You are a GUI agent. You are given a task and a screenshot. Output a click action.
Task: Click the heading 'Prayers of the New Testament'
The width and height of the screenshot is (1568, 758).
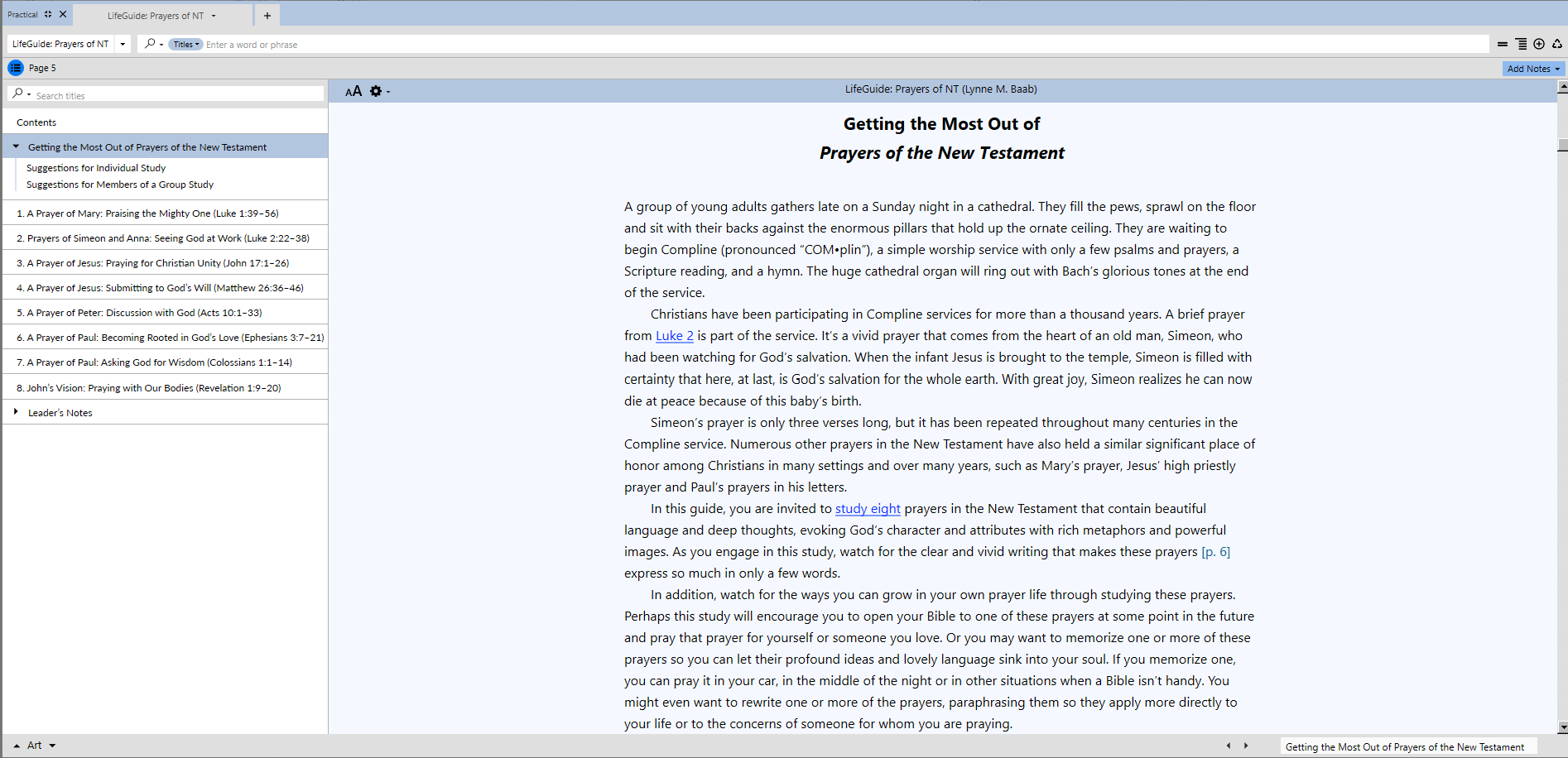(x=942, y=153)
